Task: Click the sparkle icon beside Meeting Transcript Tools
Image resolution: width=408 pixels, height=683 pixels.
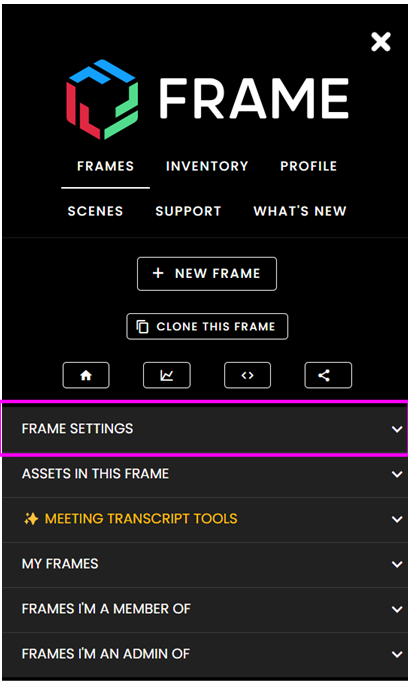Action: pos(31,519)
